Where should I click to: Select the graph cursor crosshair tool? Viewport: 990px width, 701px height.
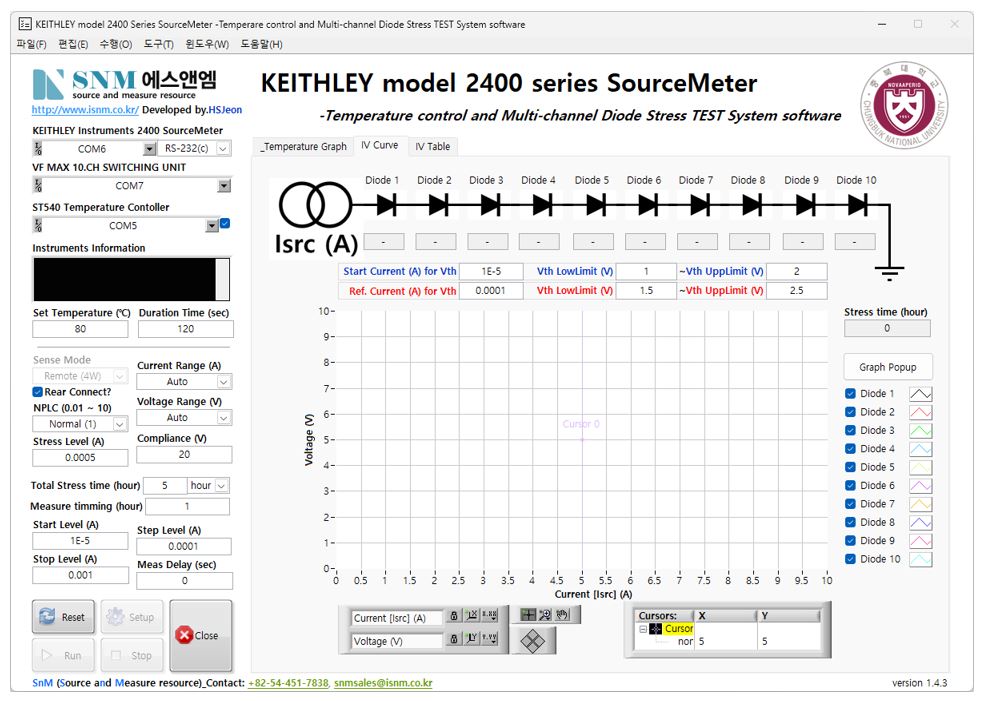528,615
